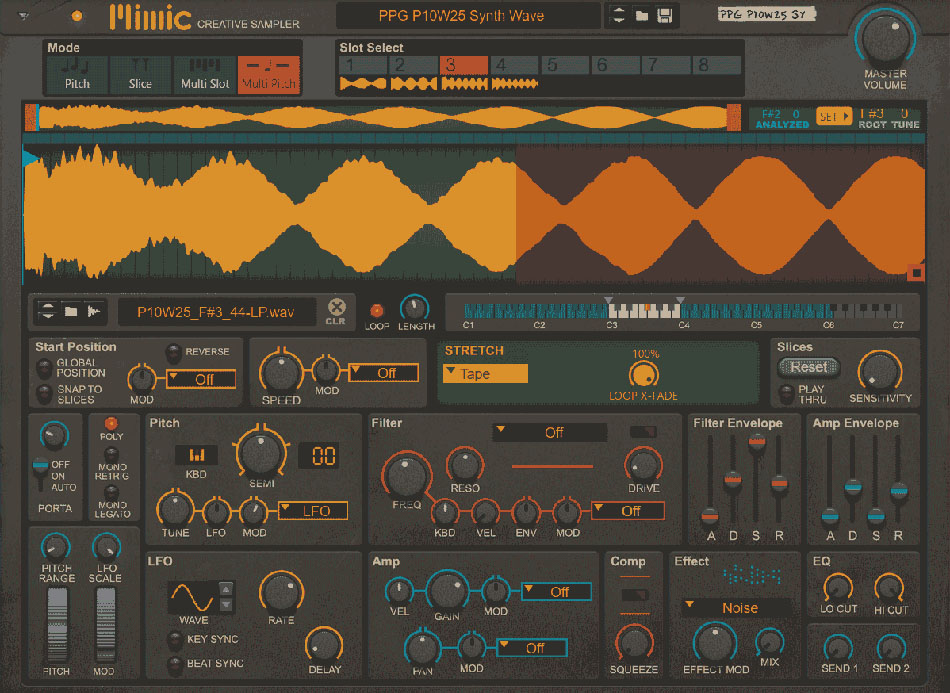The height and width of the screenshot is (693, 950).
Task: Enable MONO LEGATO mode
Action: (111, 492)
